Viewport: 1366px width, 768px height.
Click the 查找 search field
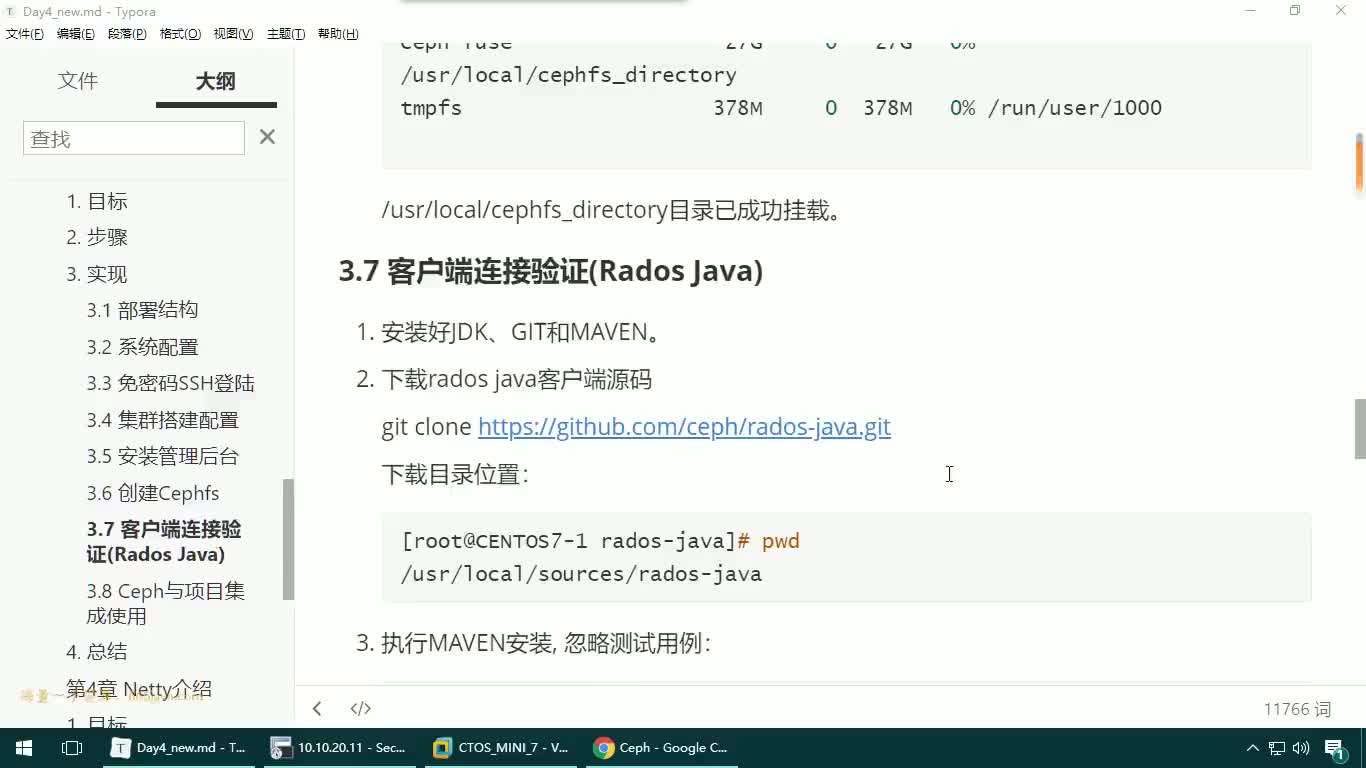[x=134, y=138]
